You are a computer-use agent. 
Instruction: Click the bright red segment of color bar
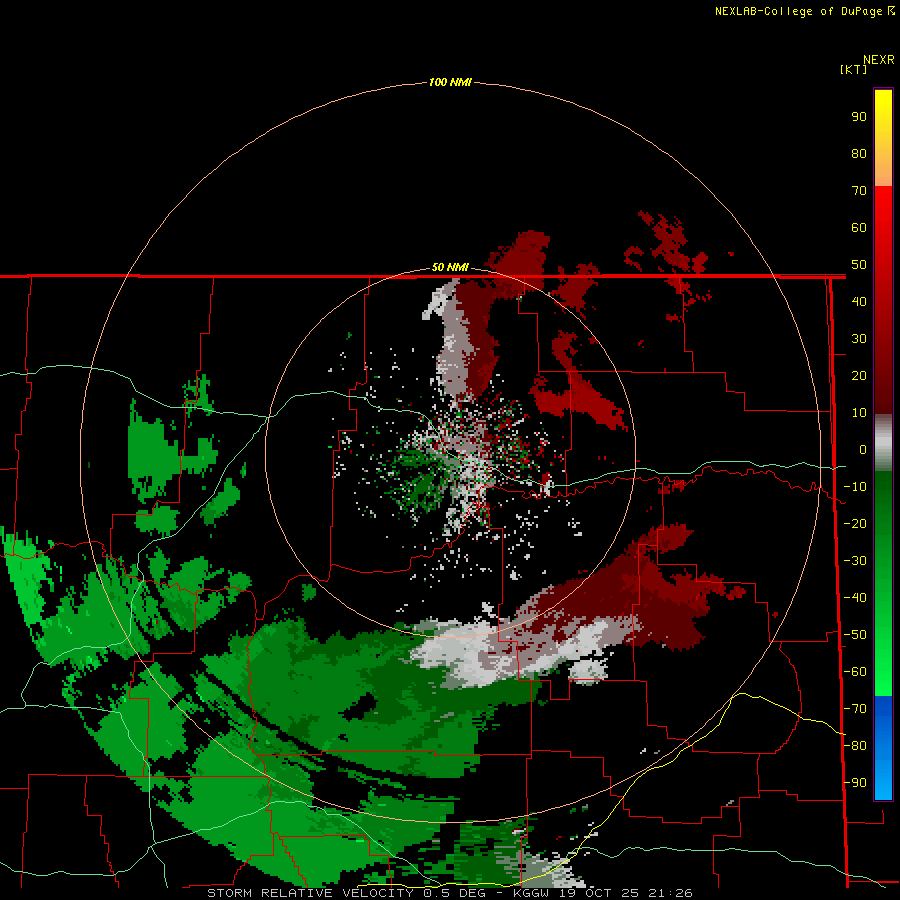tap(883, 298)
